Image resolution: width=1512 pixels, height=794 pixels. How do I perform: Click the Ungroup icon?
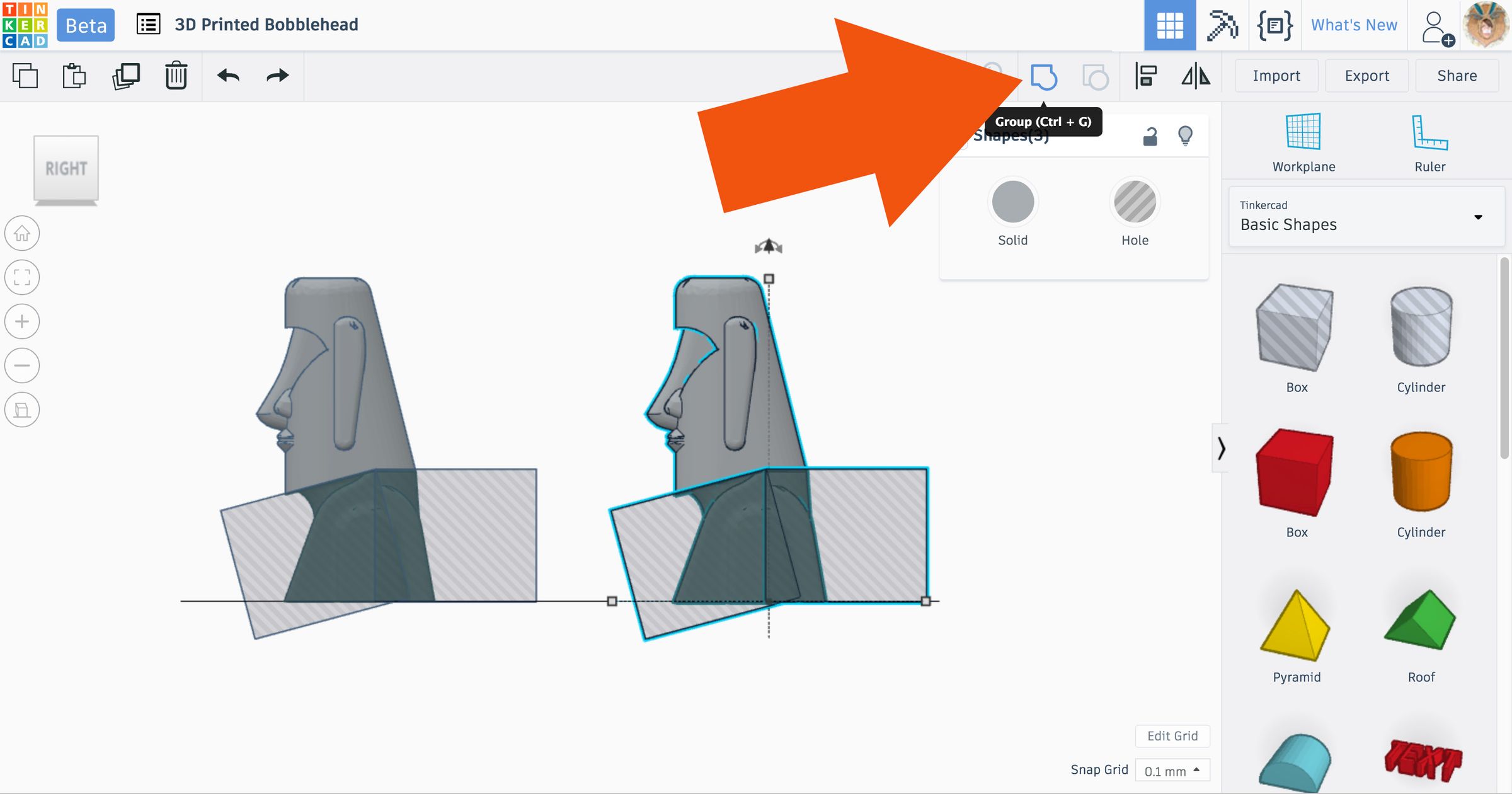tap(1096, 77)
